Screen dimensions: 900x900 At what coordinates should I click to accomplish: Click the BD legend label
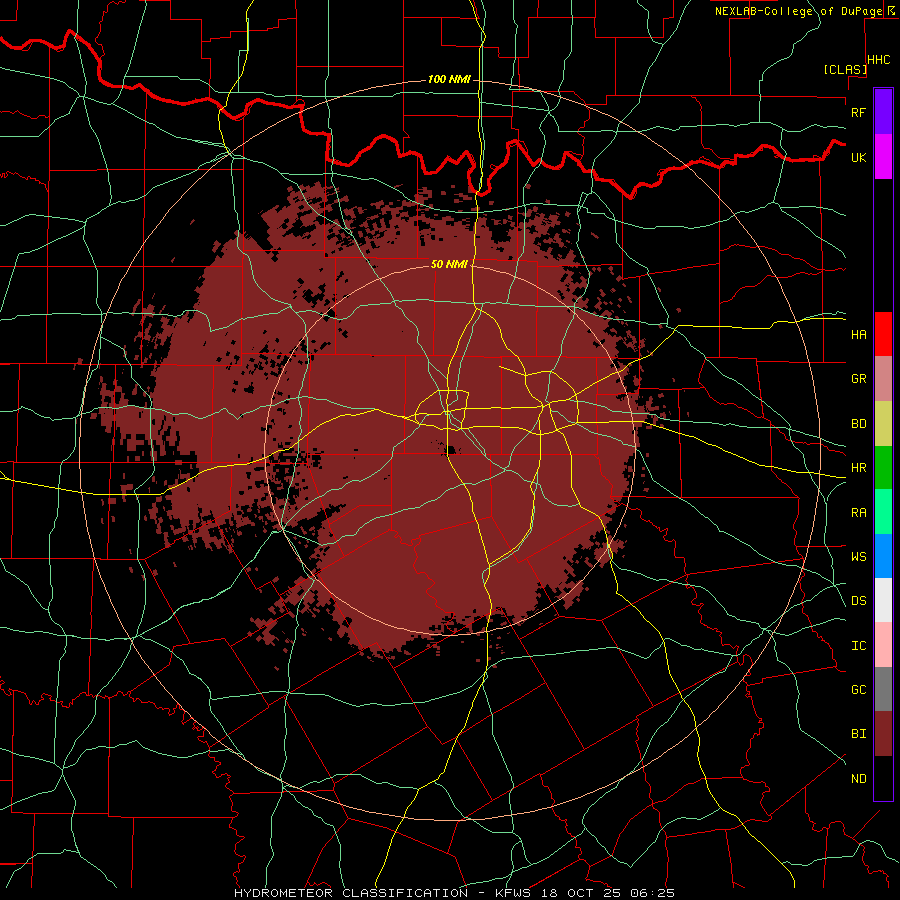tap(858, 424)
